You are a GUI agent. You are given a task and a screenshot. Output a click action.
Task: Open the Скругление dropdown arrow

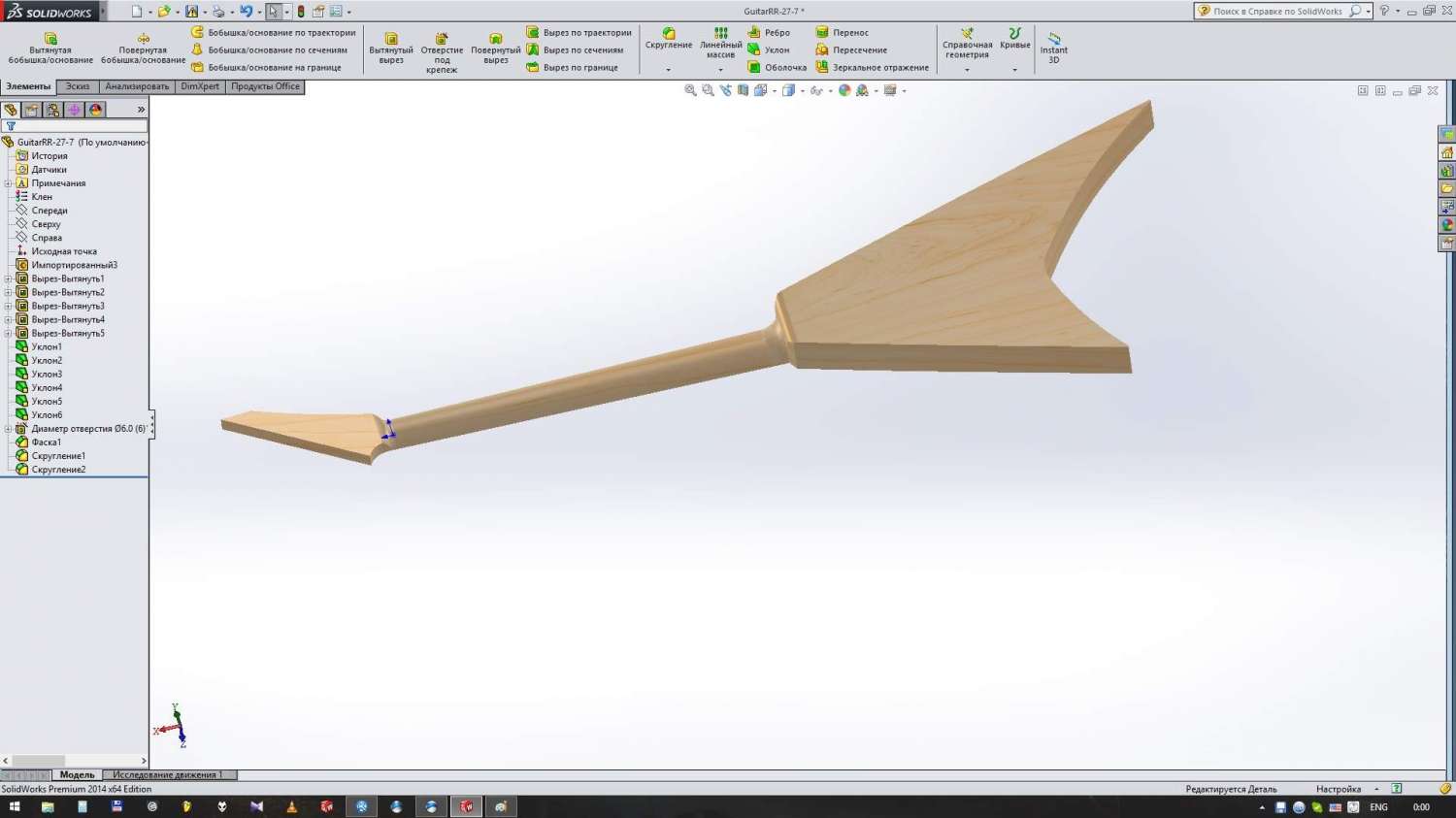[x=668, y=70]
